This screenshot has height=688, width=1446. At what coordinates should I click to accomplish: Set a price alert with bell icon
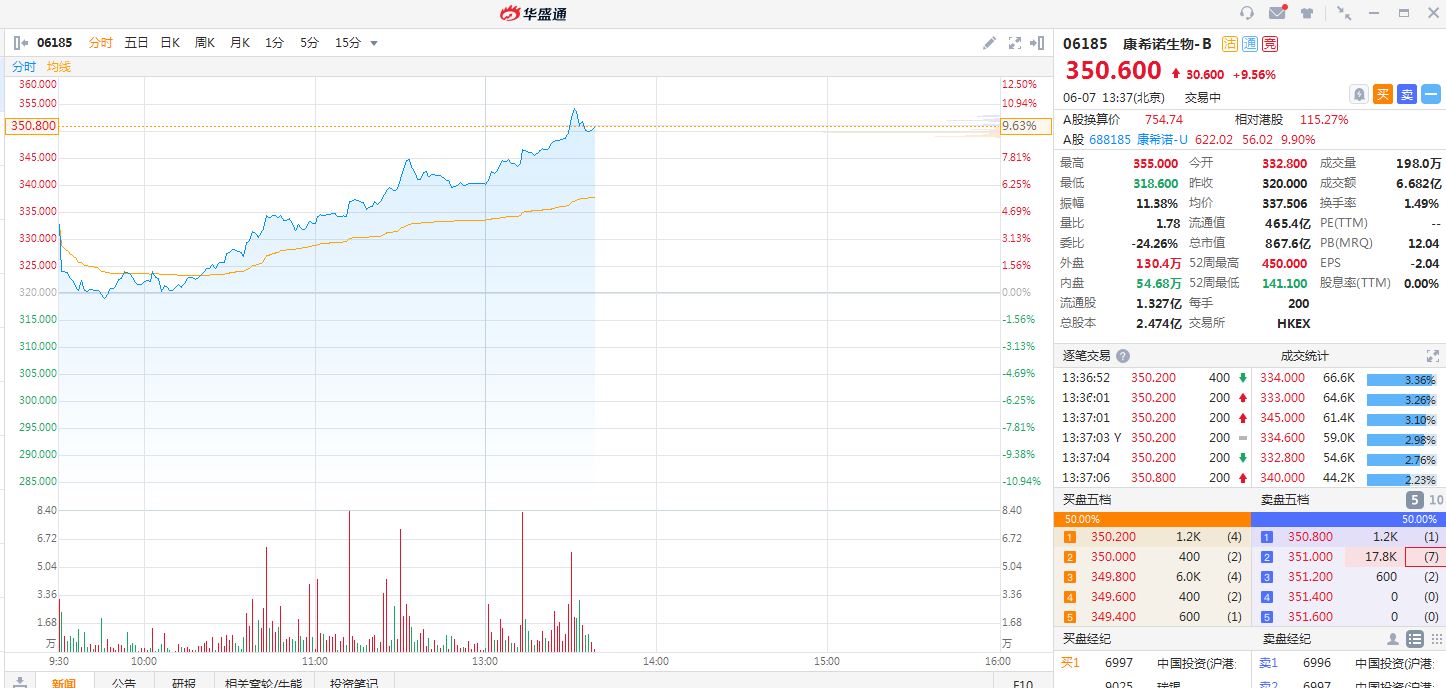1359,94
